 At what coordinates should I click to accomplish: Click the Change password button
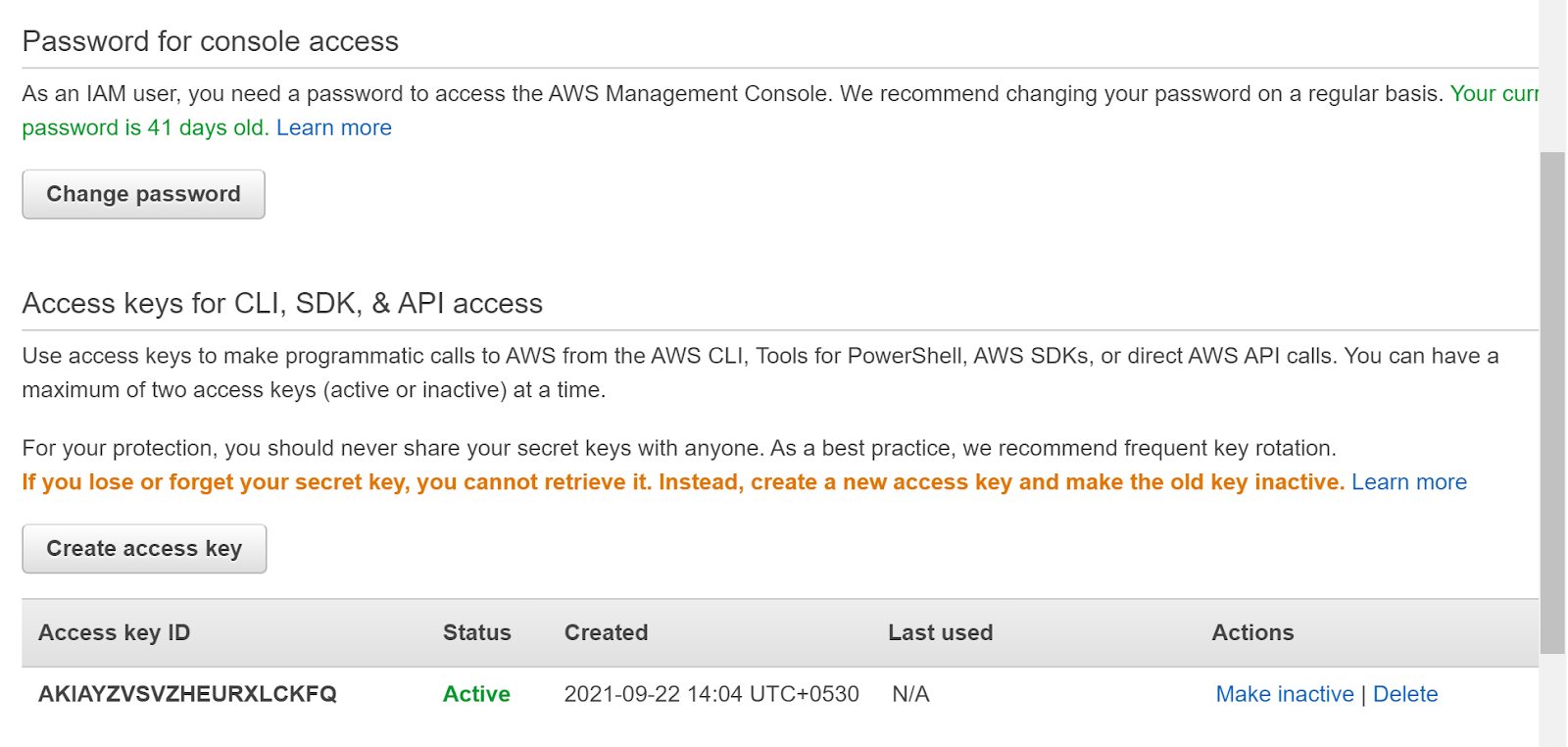143,194
